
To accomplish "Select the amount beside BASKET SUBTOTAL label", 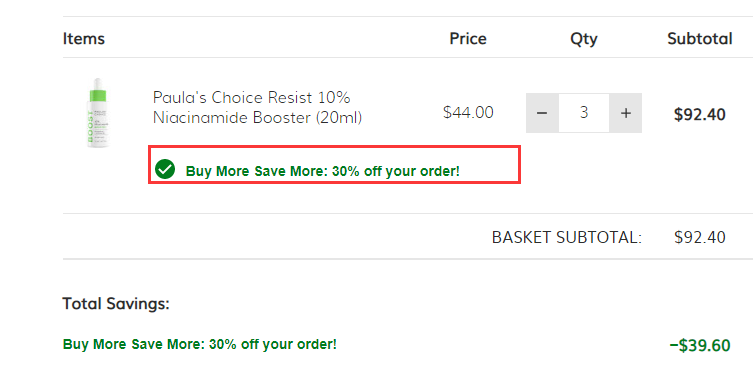I will coord(700,237).
